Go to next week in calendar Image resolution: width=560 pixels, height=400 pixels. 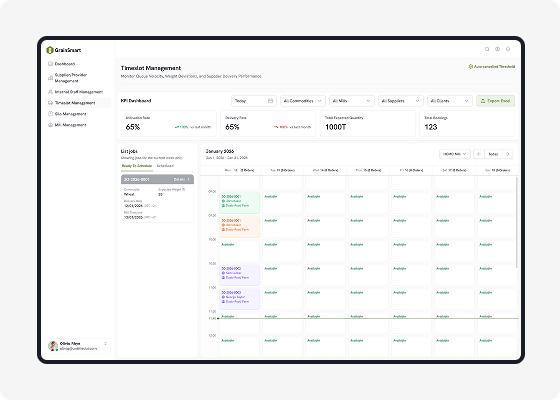coord(508,154)
